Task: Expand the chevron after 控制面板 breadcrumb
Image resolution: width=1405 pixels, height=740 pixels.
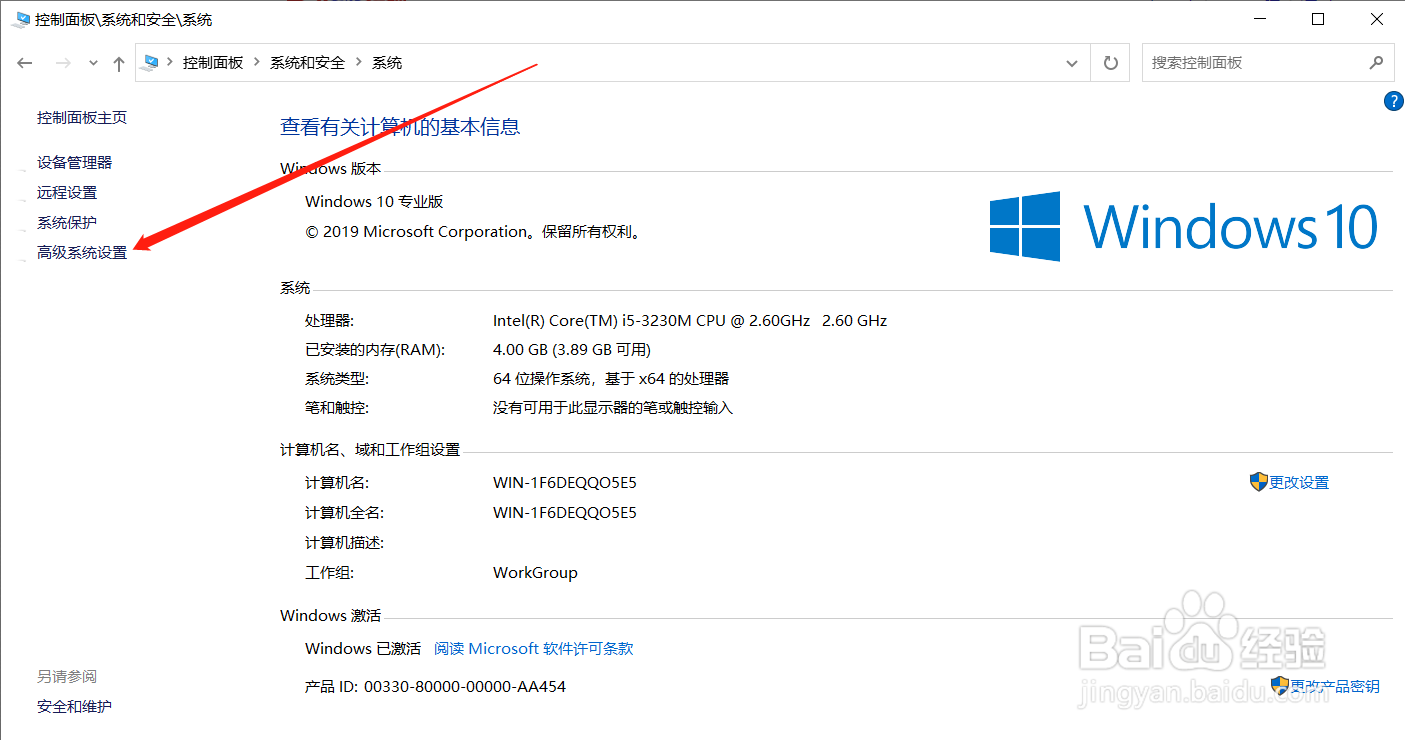Action: click(257, 62)
